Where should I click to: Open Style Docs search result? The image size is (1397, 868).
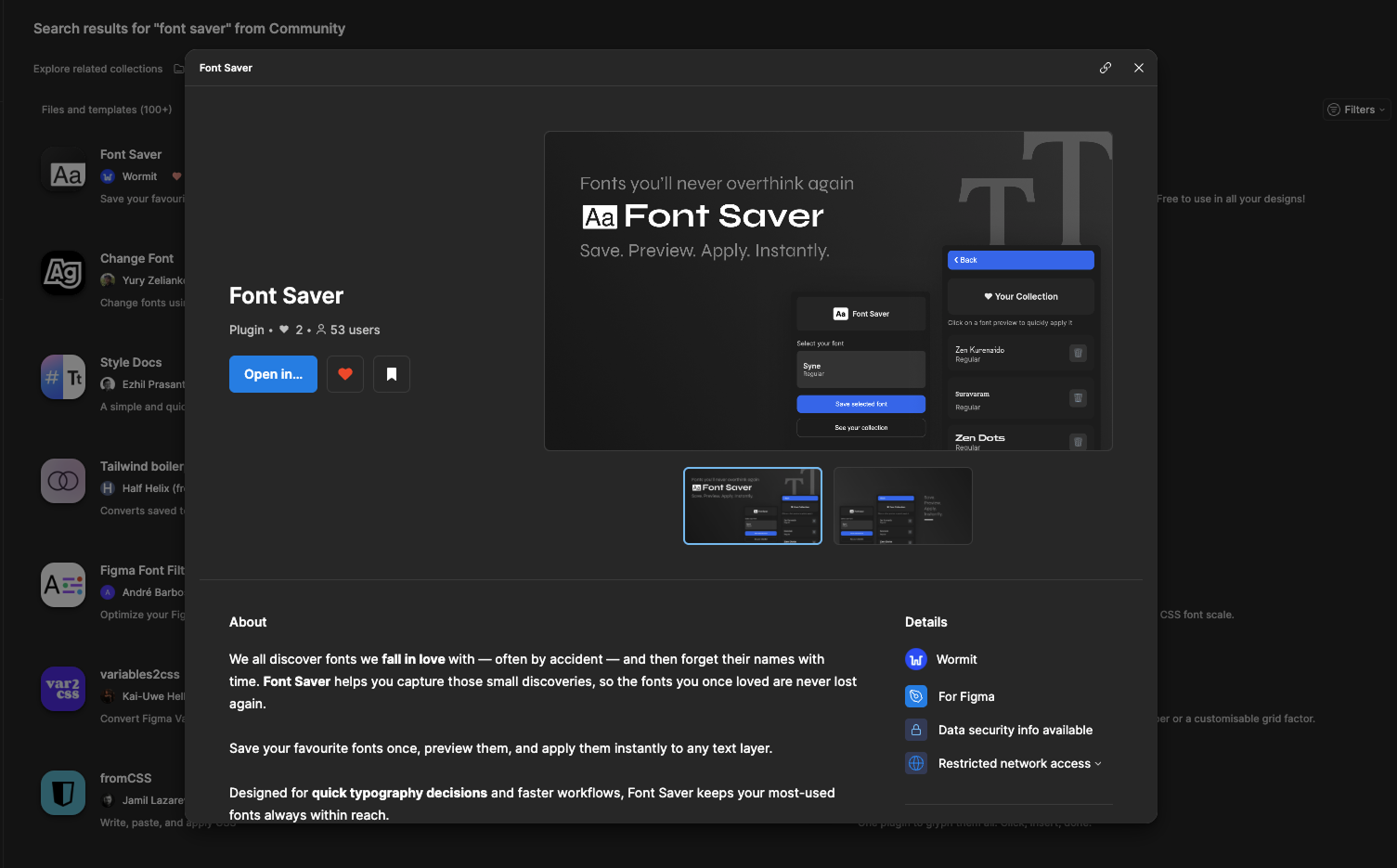[131, 362]
